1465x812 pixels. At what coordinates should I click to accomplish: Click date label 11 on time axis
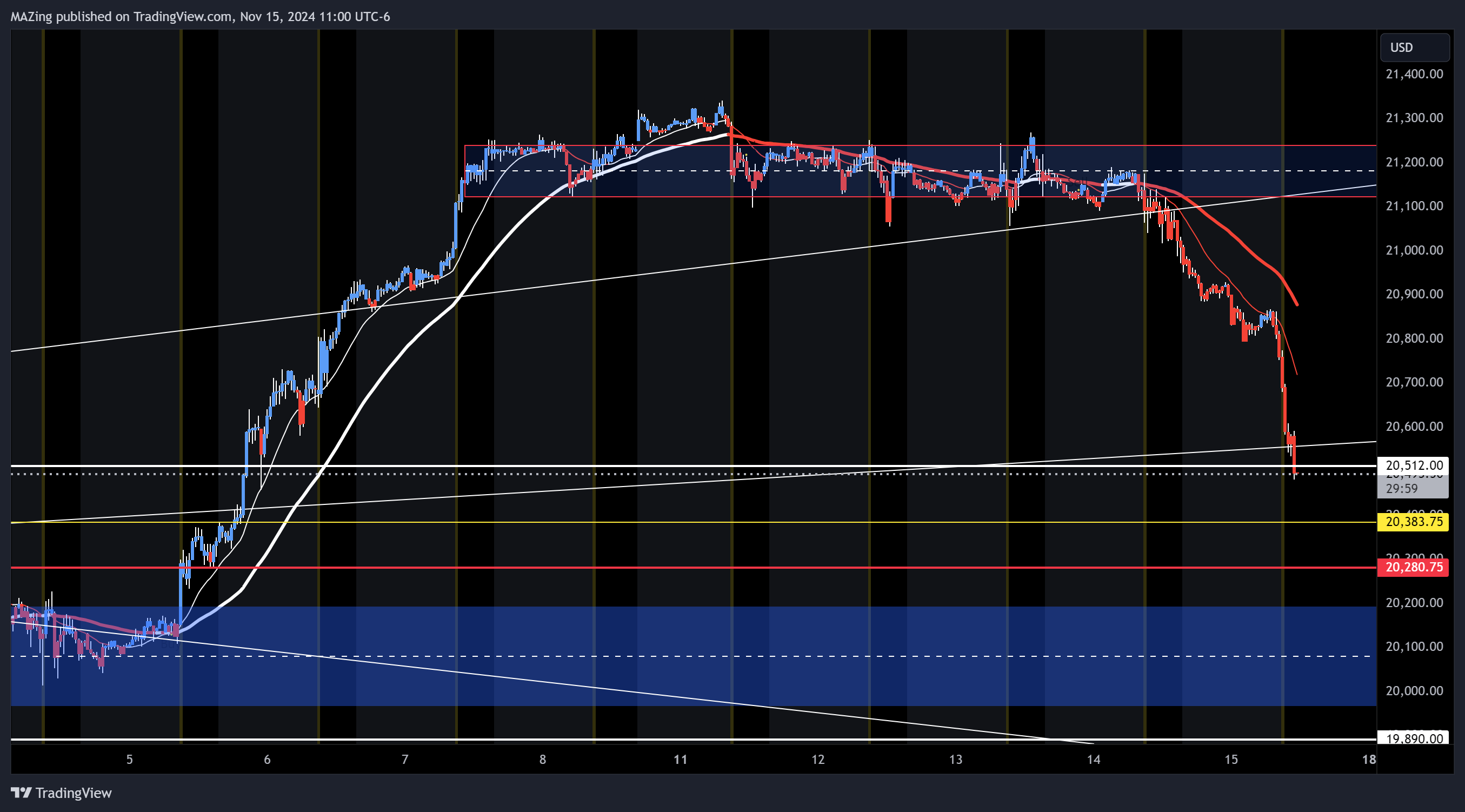[x=680, y=760]
